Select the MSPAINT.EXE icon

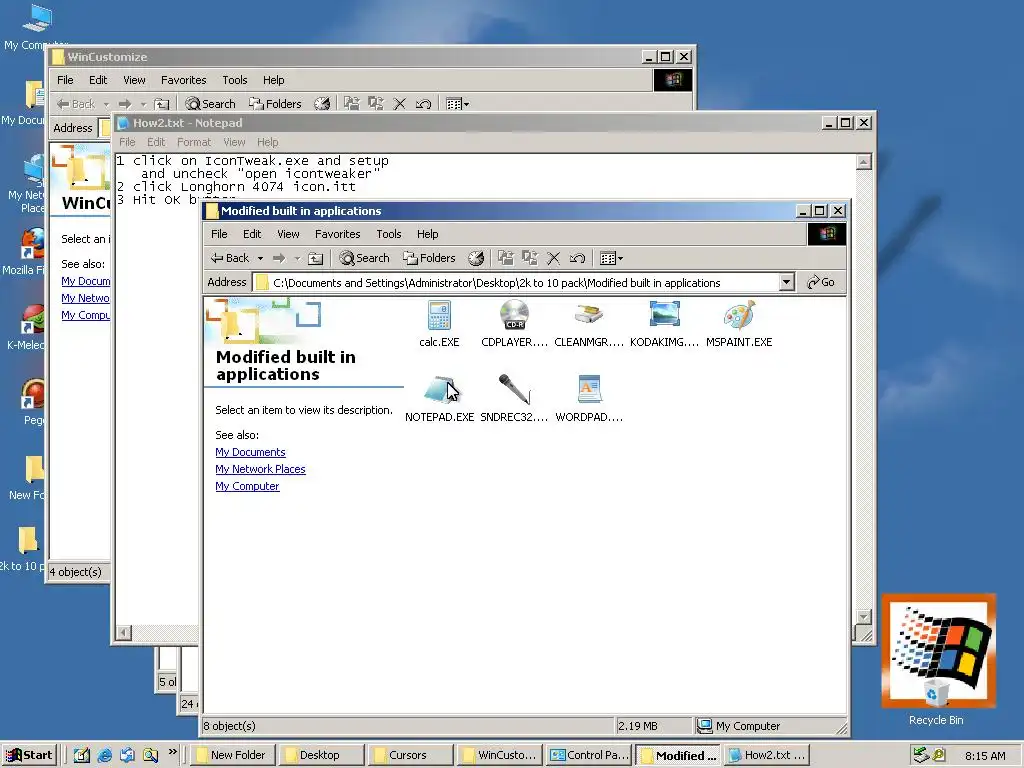click(739, 315)
